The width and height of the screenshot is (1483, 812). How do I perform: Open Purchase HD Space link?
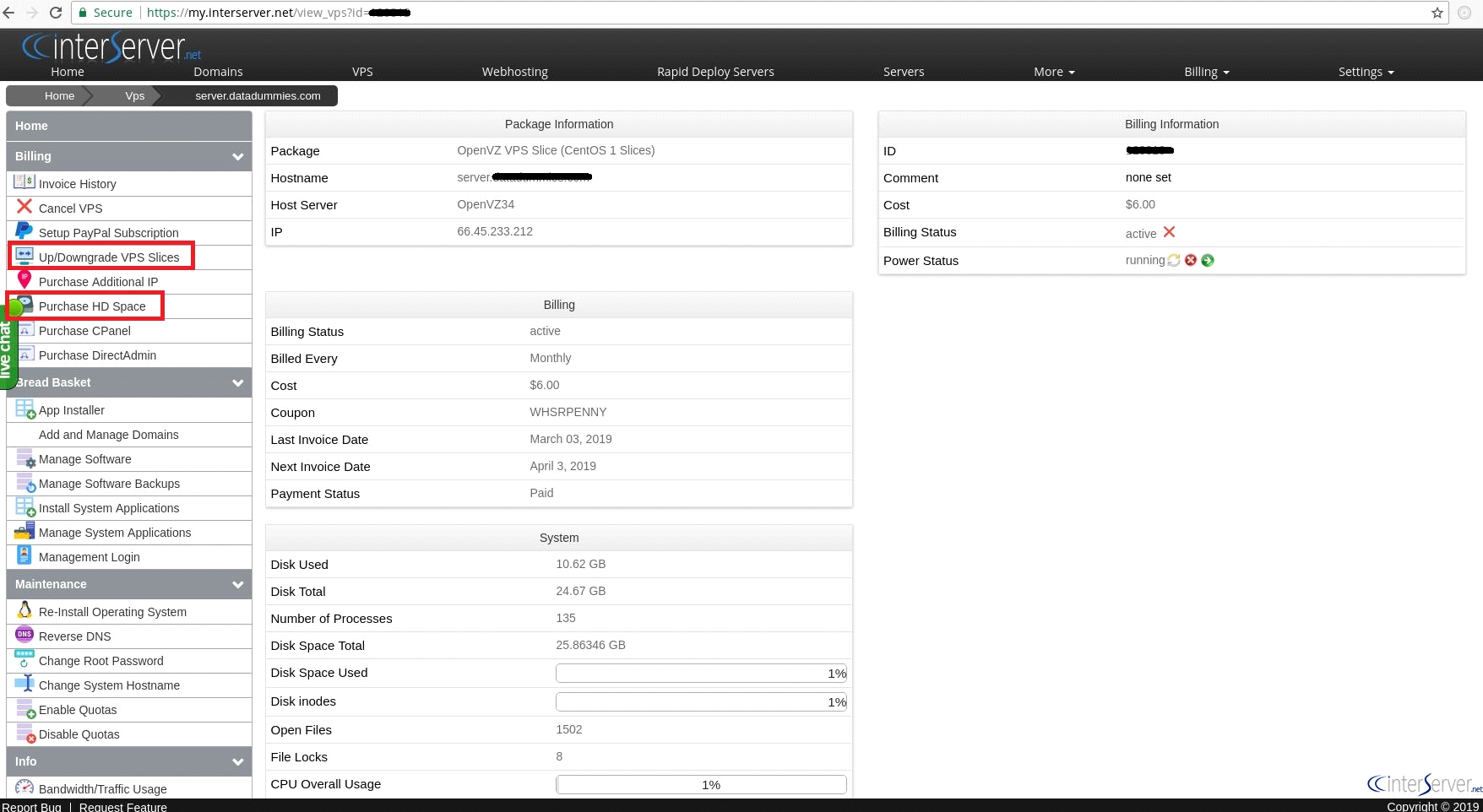pos(92,306)
